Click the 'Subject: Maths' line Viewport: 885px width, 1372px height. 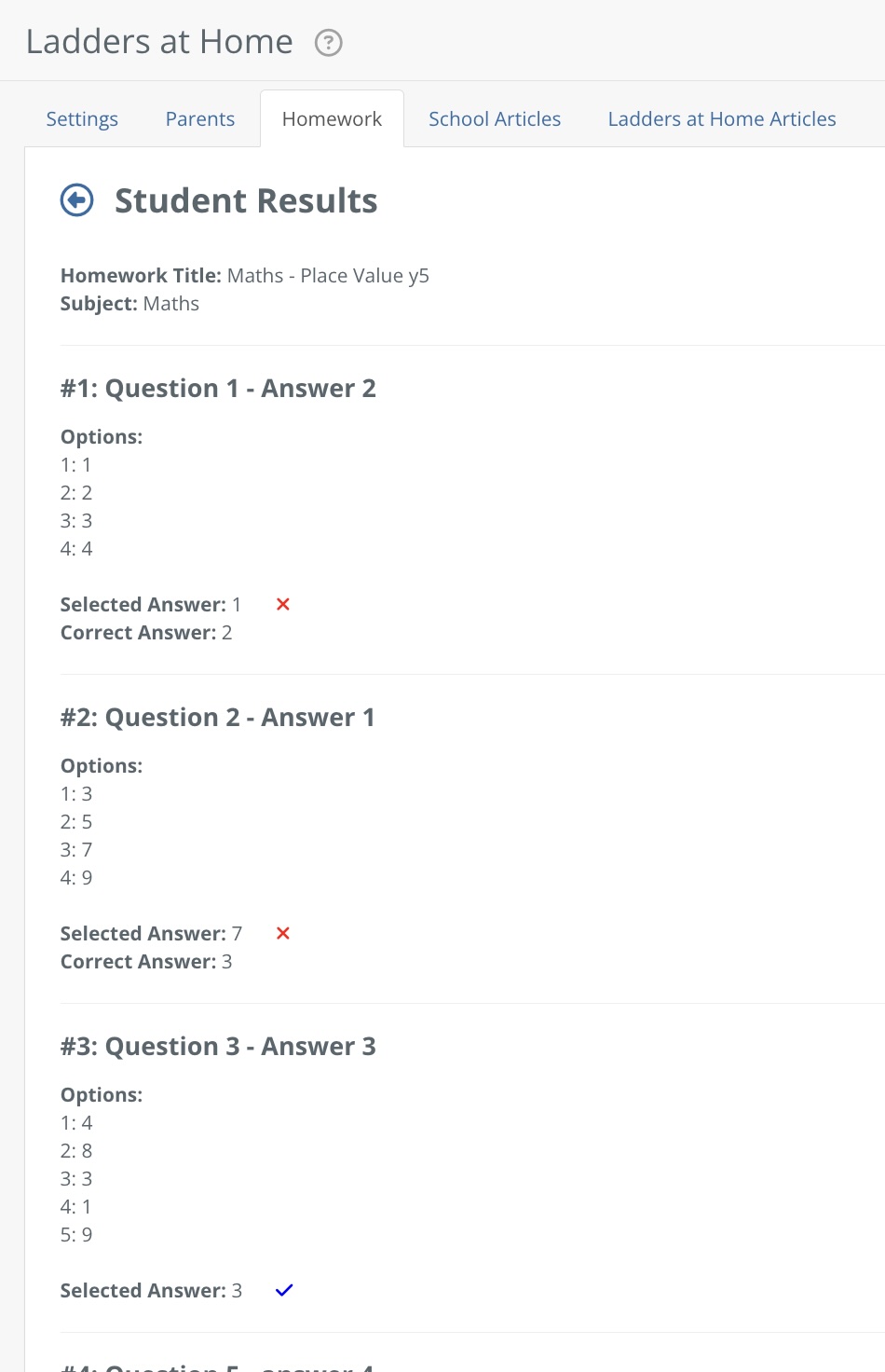pos(129,304)
